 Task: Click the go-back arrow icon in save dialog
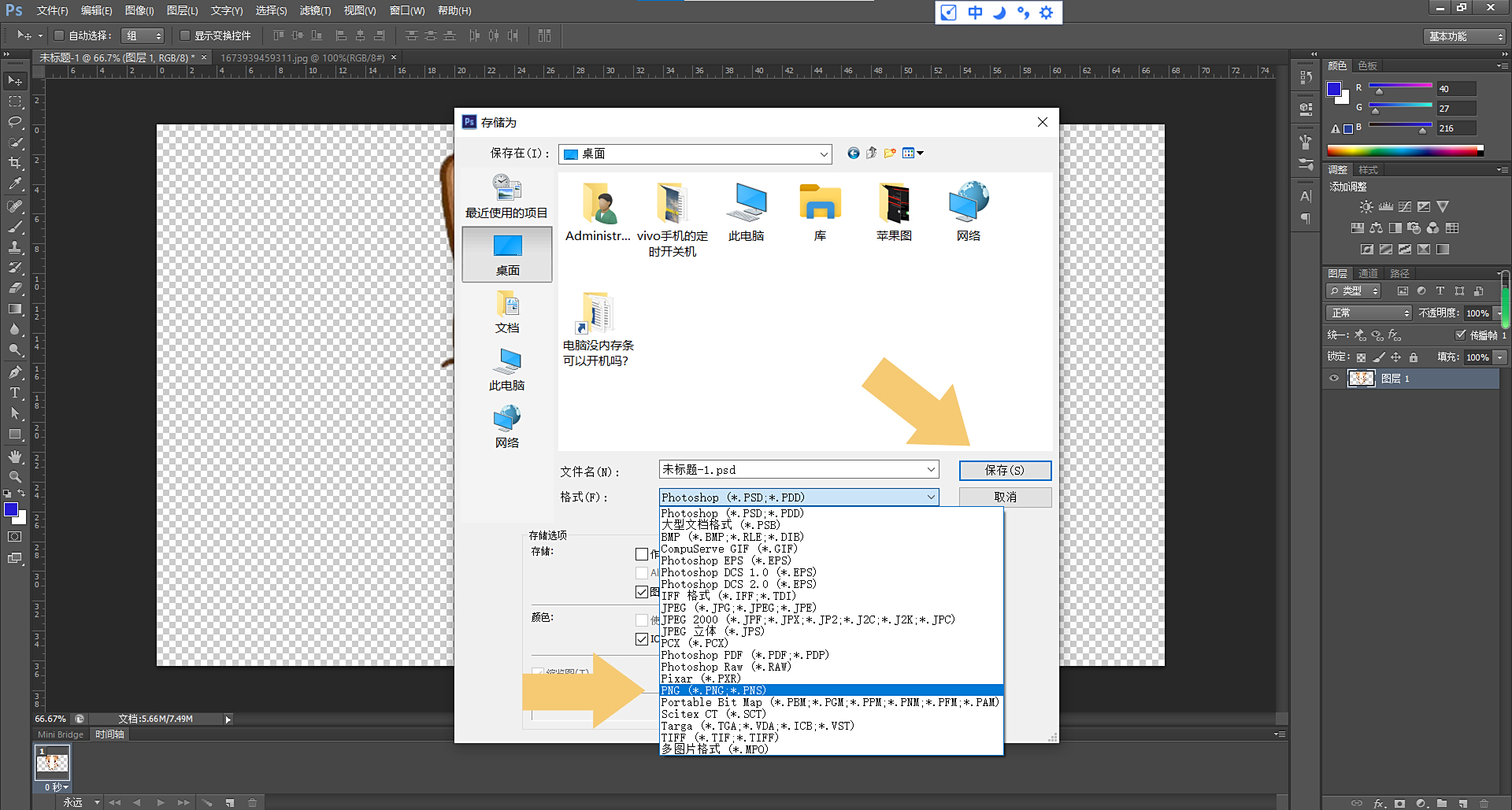click(853, 153)
